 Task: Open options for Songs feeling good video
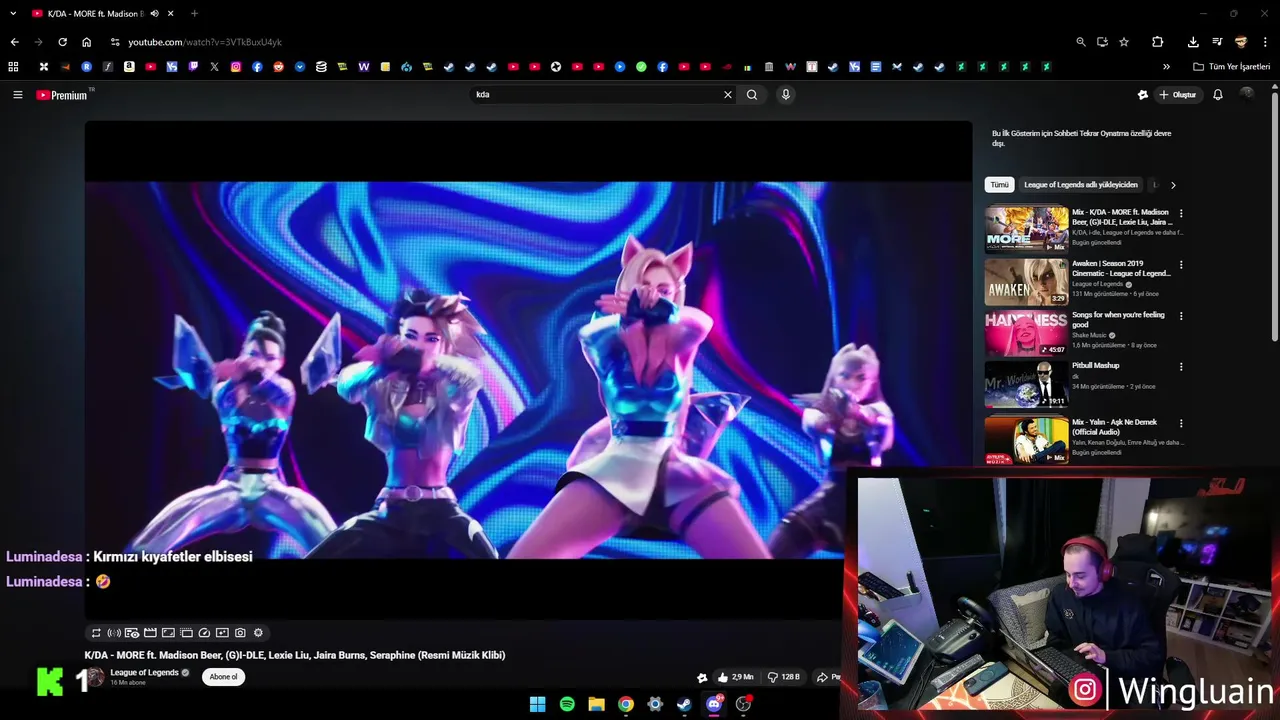1181,316
